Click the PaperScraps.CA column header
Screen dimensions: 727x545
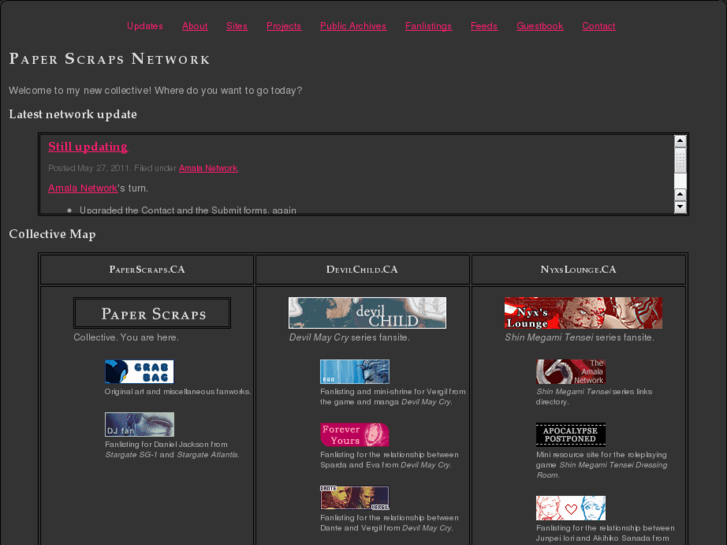pos(147,269)
